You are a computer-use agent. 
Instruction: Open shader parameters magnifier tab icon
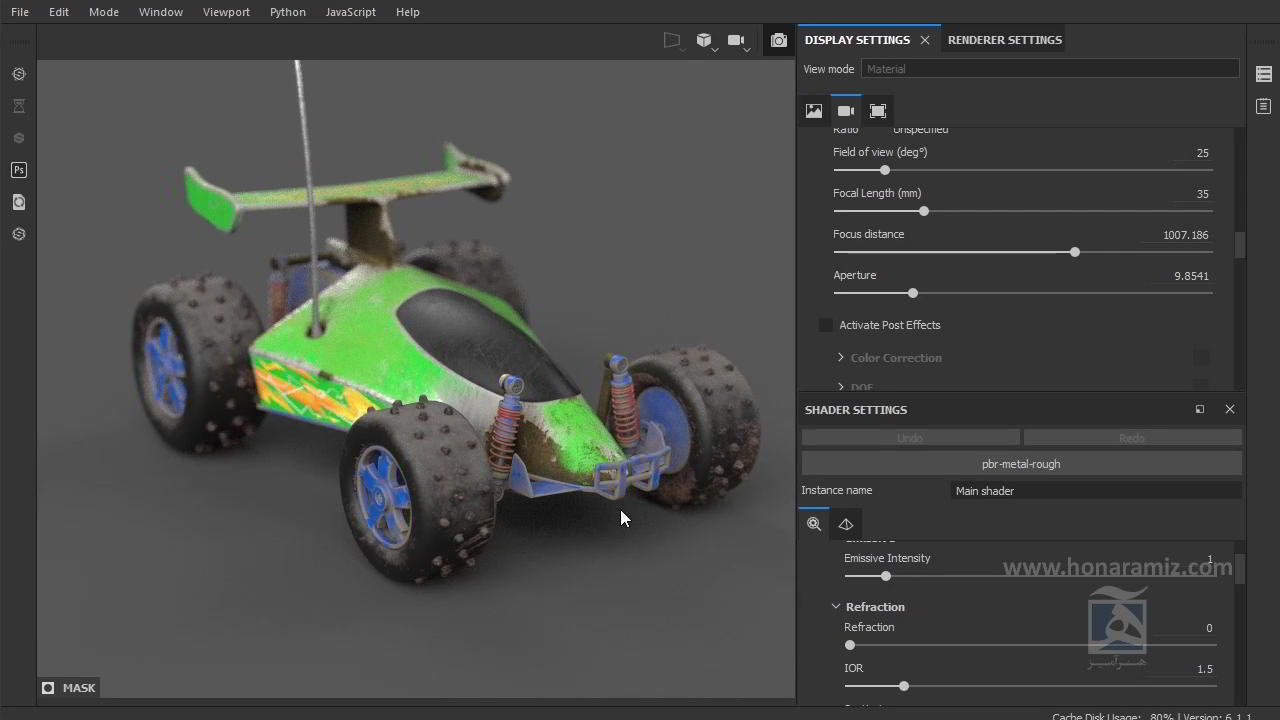pos(814,524)
